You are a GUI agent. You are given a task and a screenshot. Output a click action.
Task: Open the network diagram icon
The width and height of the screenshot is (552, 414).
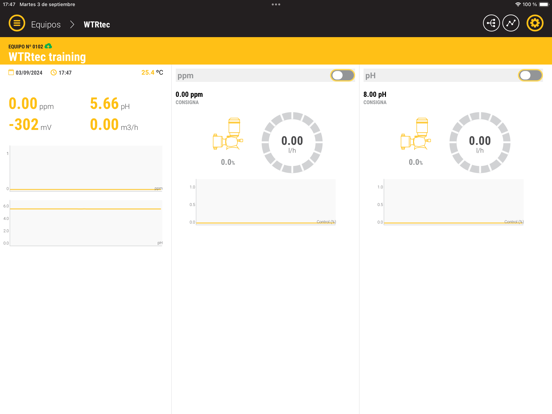pos(491,23)
